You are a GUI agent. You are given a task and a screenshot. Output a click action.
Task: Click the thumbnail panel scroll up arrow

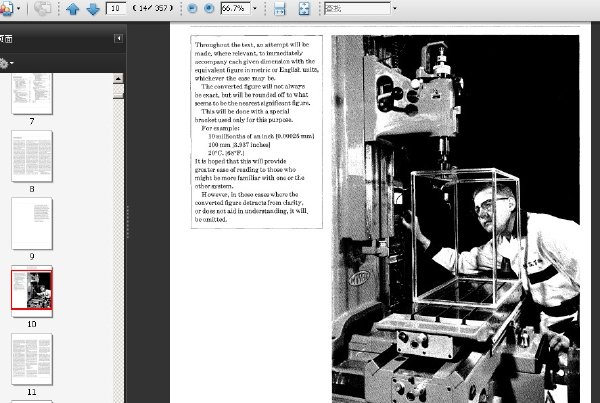click(118, 78)
